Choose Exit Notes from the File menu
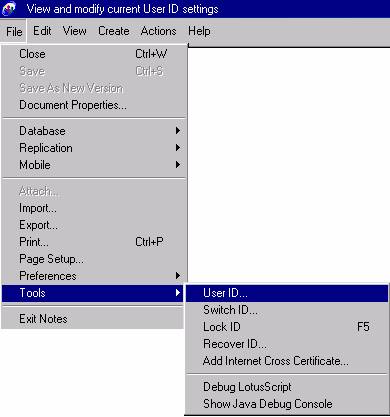 click(x=93, y=319)
